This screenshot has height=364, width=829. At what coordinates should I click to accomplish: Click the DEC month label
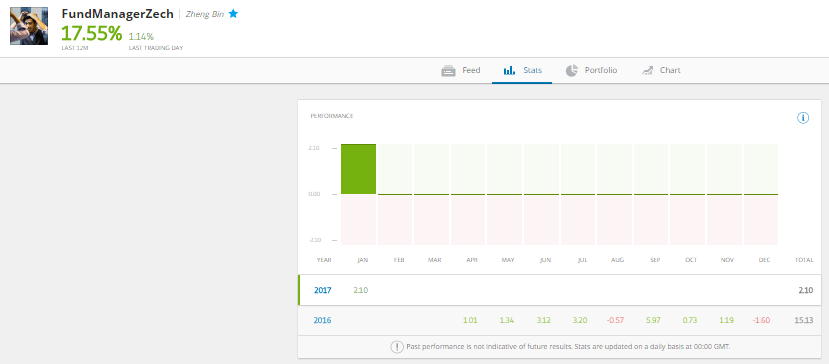coord(764,260)
